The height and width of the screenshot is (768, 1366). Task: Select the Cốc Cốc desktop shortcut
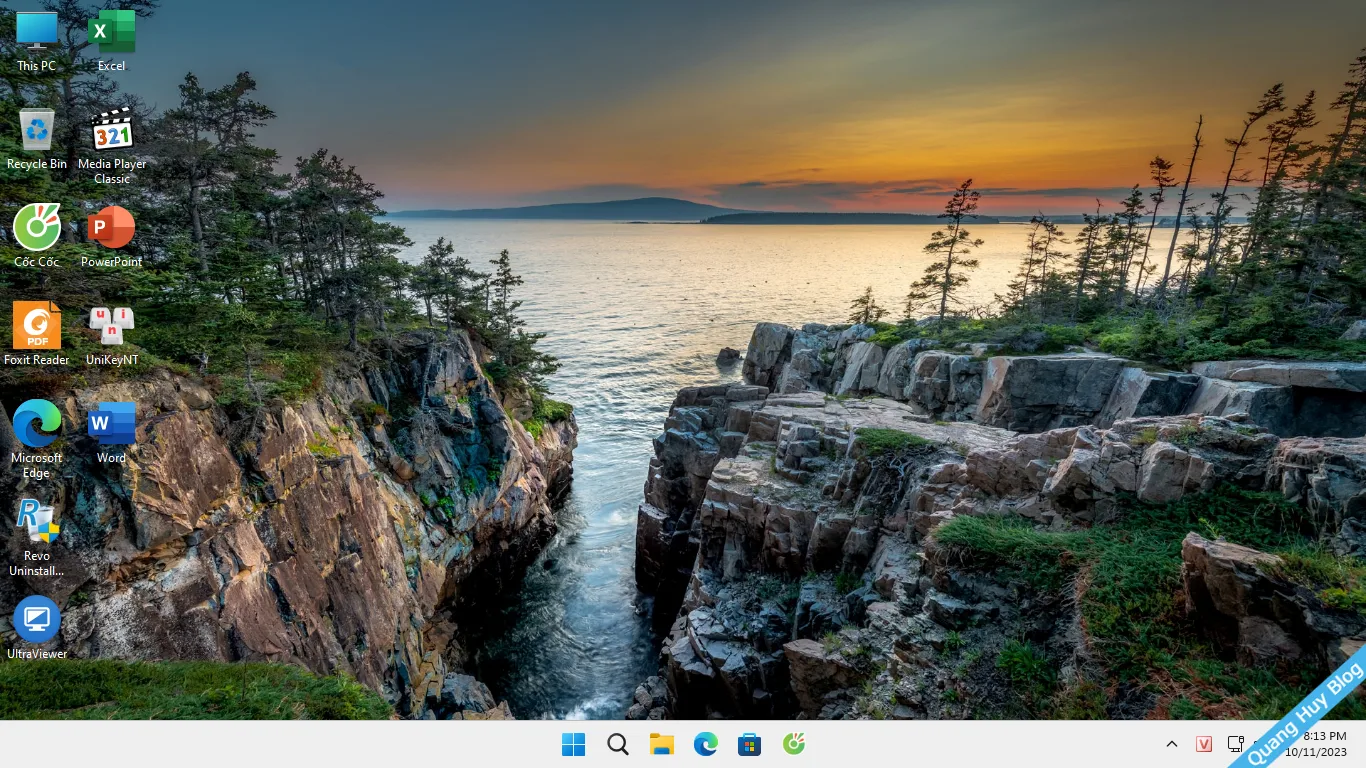pos(37,237)
